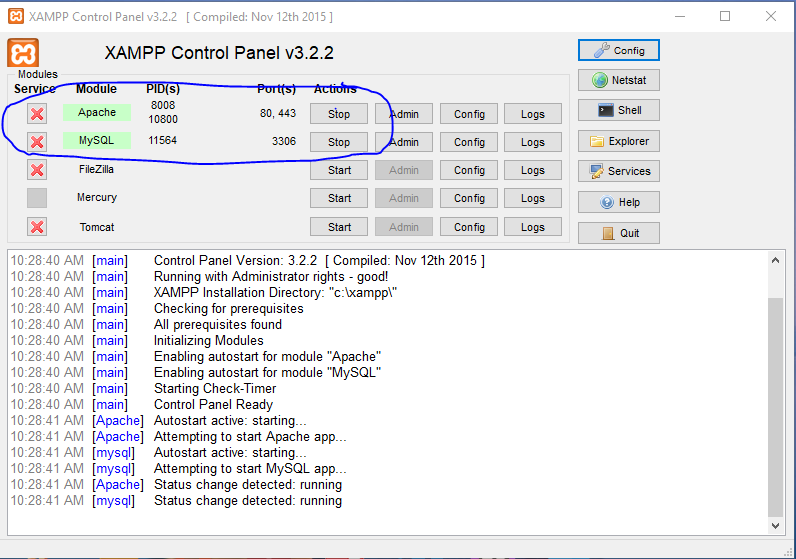Image resolution: width=796 pixels, height=559 pixels.
Task: Open Apache Config menu
Action: [x=469, y=114]
